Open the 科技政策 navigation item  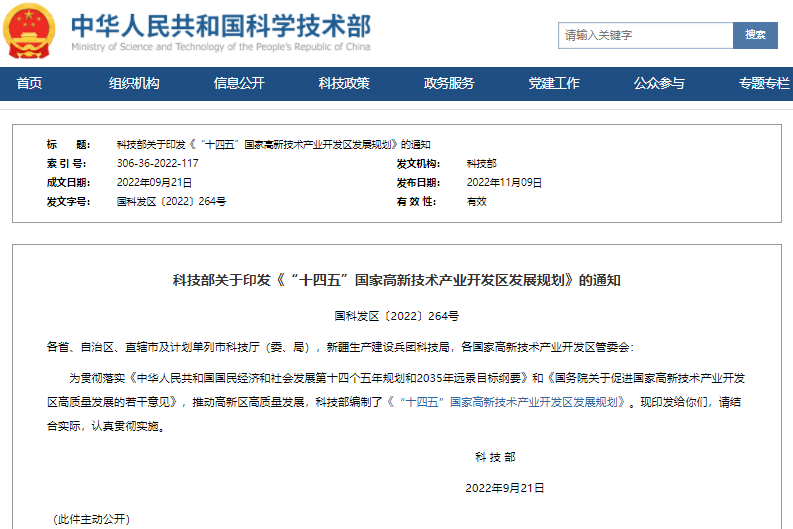pos(344,84)
